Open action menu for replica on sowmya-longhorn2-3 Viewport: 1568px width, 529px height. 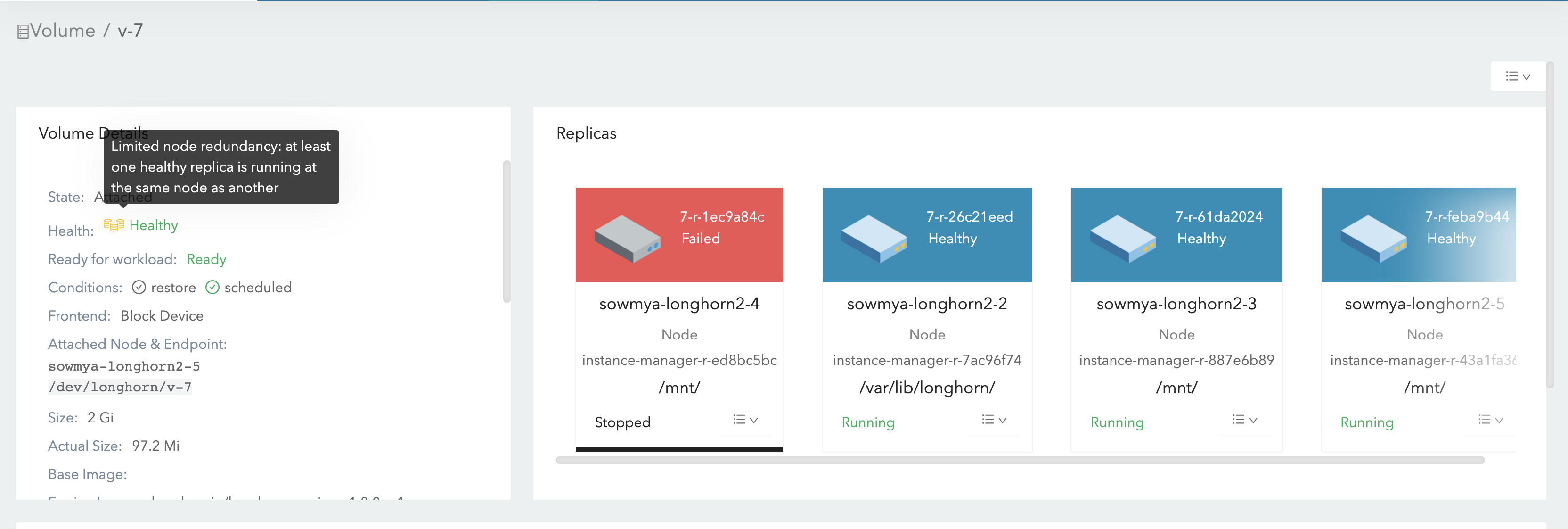[x=1244, y=420]
